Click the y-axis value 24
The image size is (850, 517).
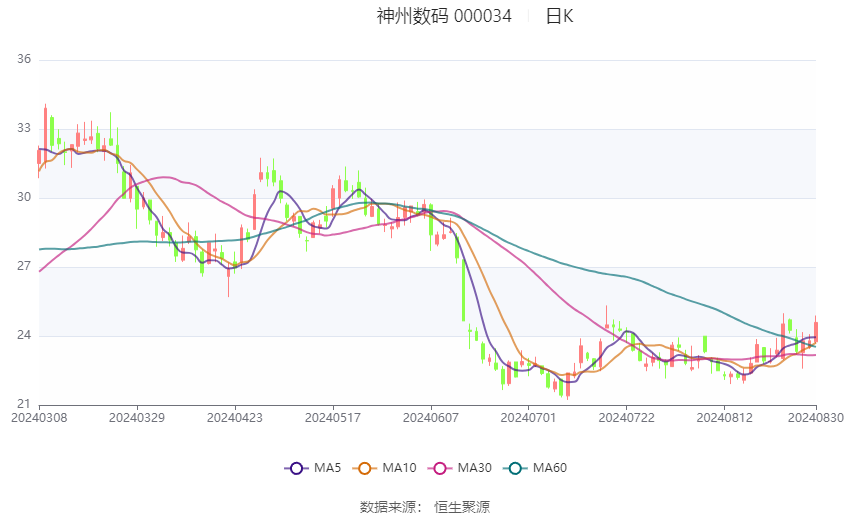click(24, 335)
